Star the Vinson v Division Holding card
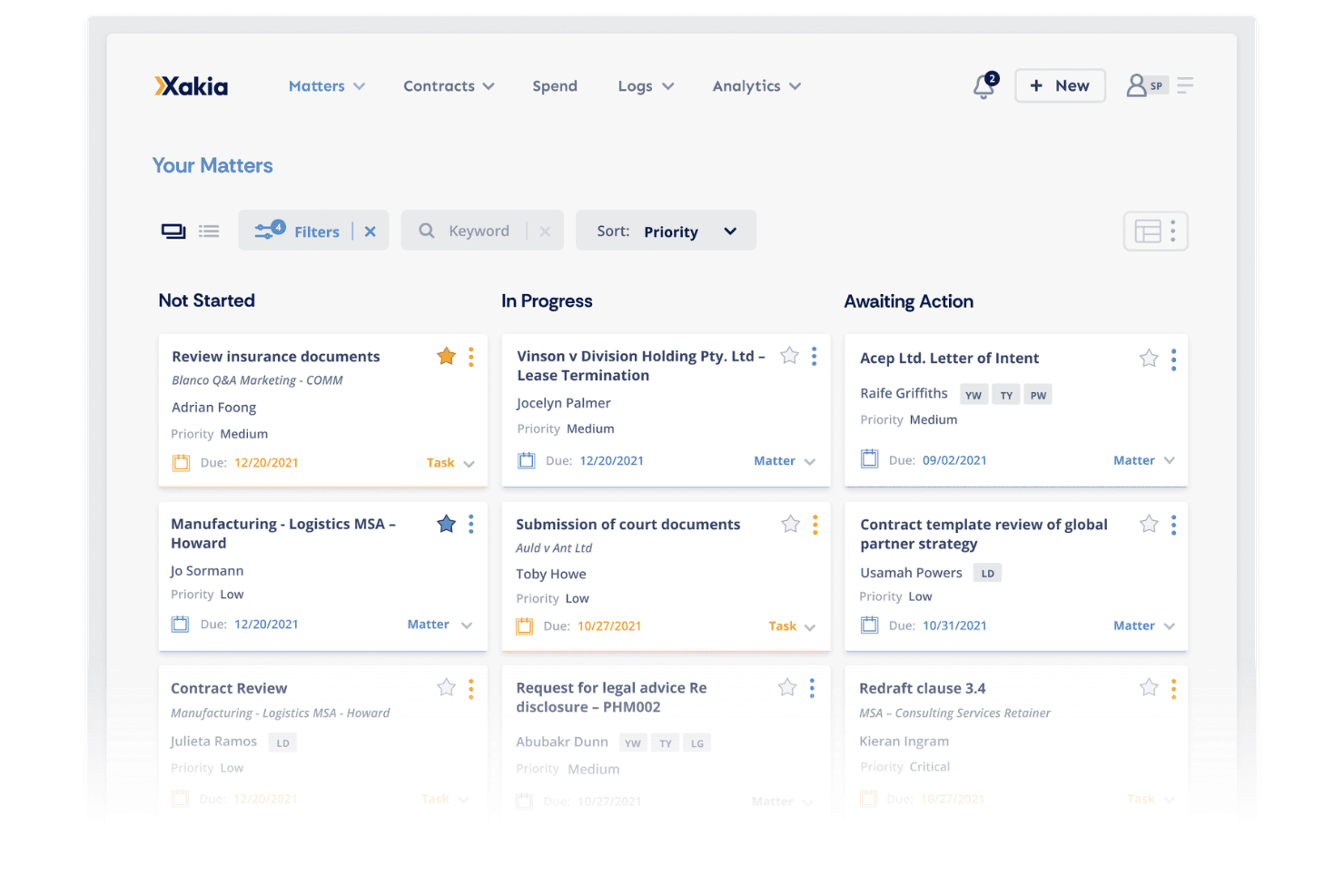The image size is (1344, 896). [789, 355]
